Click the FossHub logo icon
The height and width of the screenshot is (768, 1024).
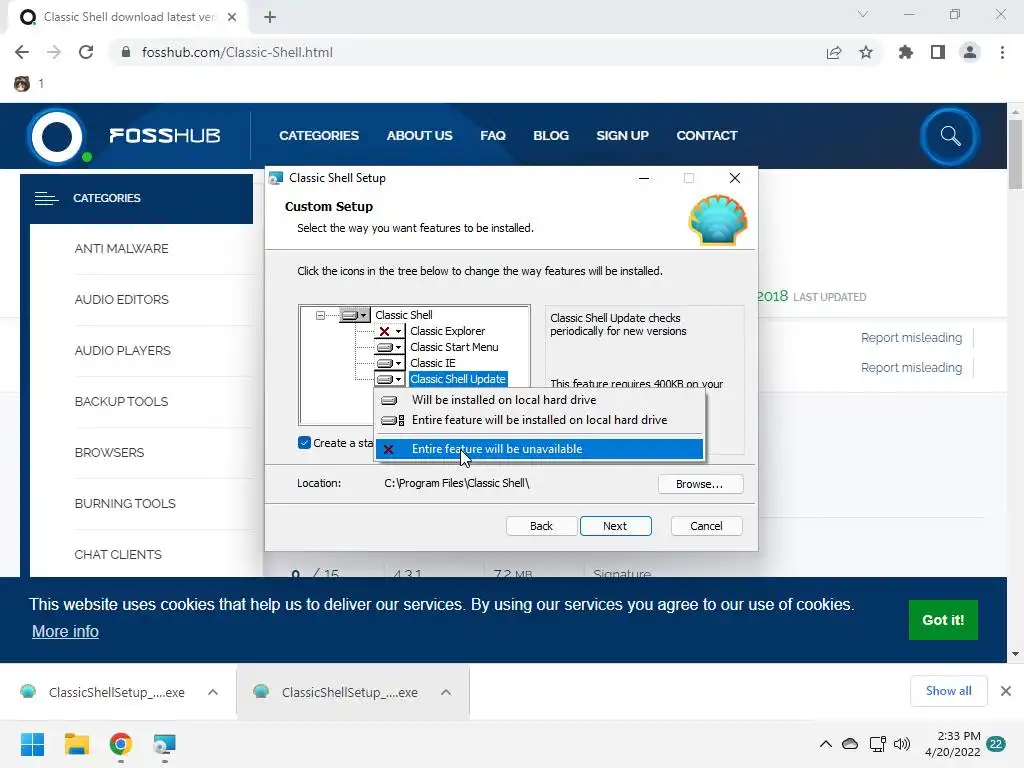click(57, 136)
